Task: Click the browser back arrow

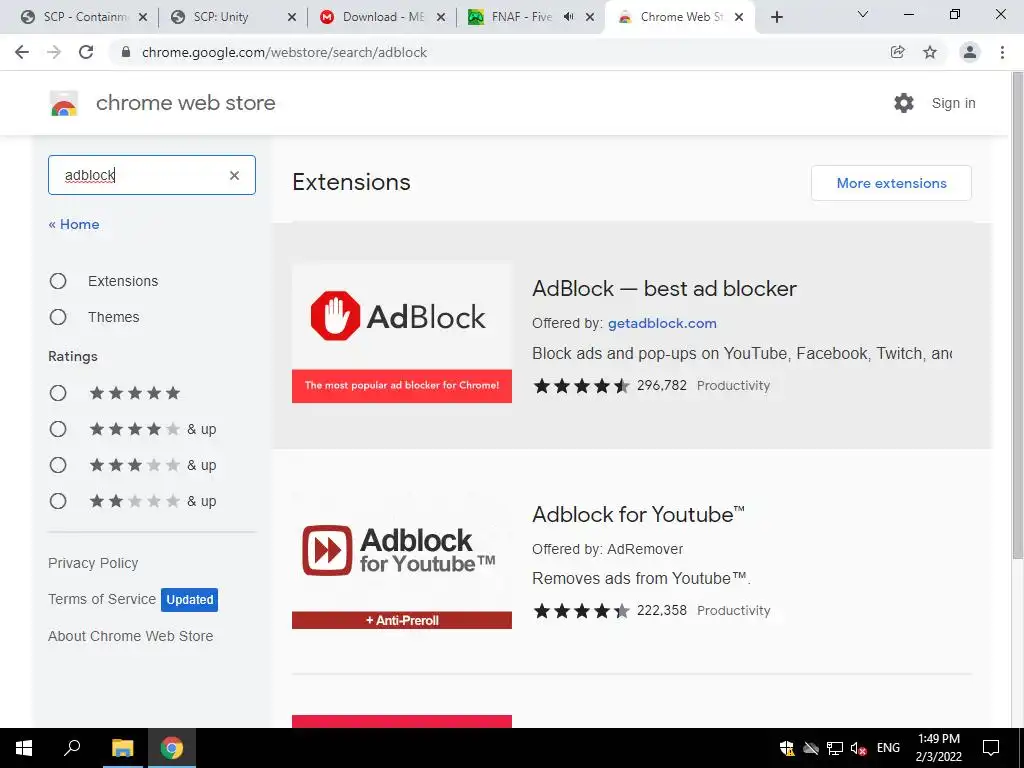Action: [x=22, y=52]
